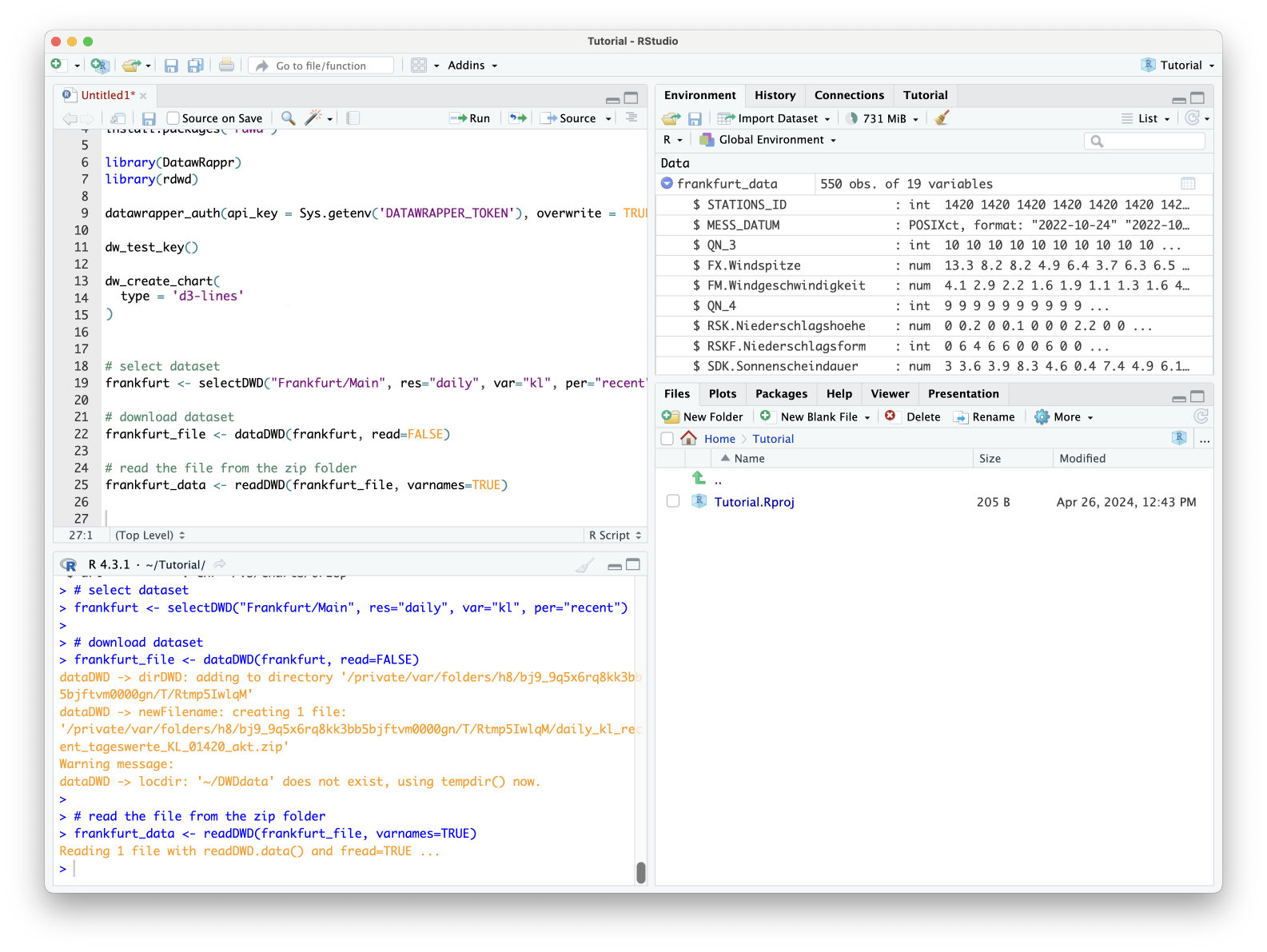1267x952 pixels.
Task: Click the workspace panes grid icon
Action: coord(419,66)
